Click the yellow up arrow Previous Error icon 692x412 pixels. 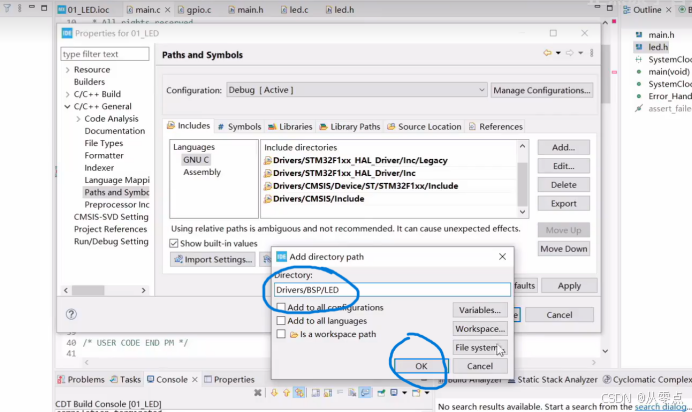click(x=286, y=393)
